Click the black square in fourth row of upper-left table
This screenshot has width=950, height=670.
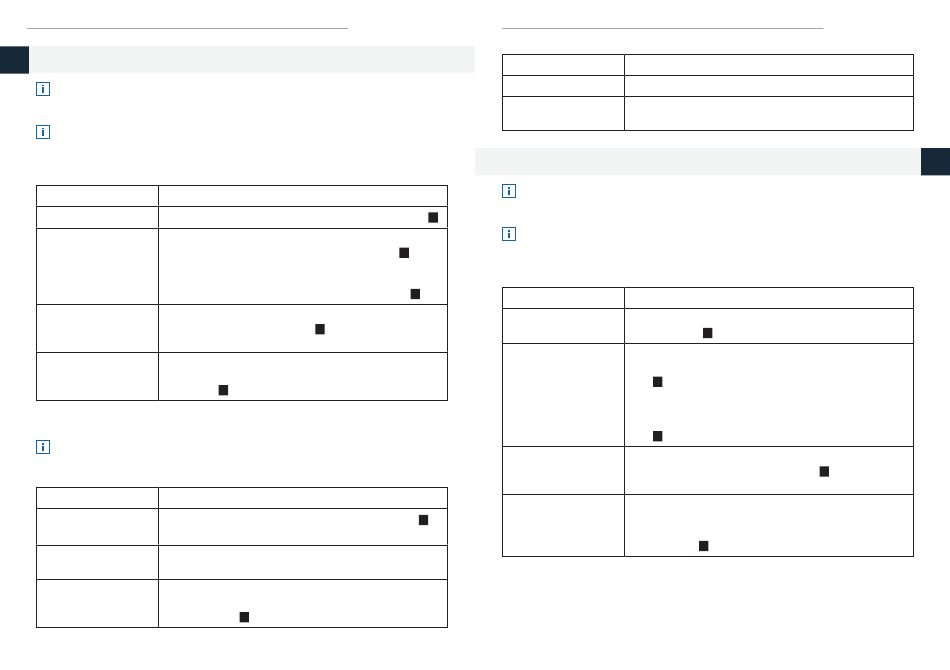click(320, 329)
